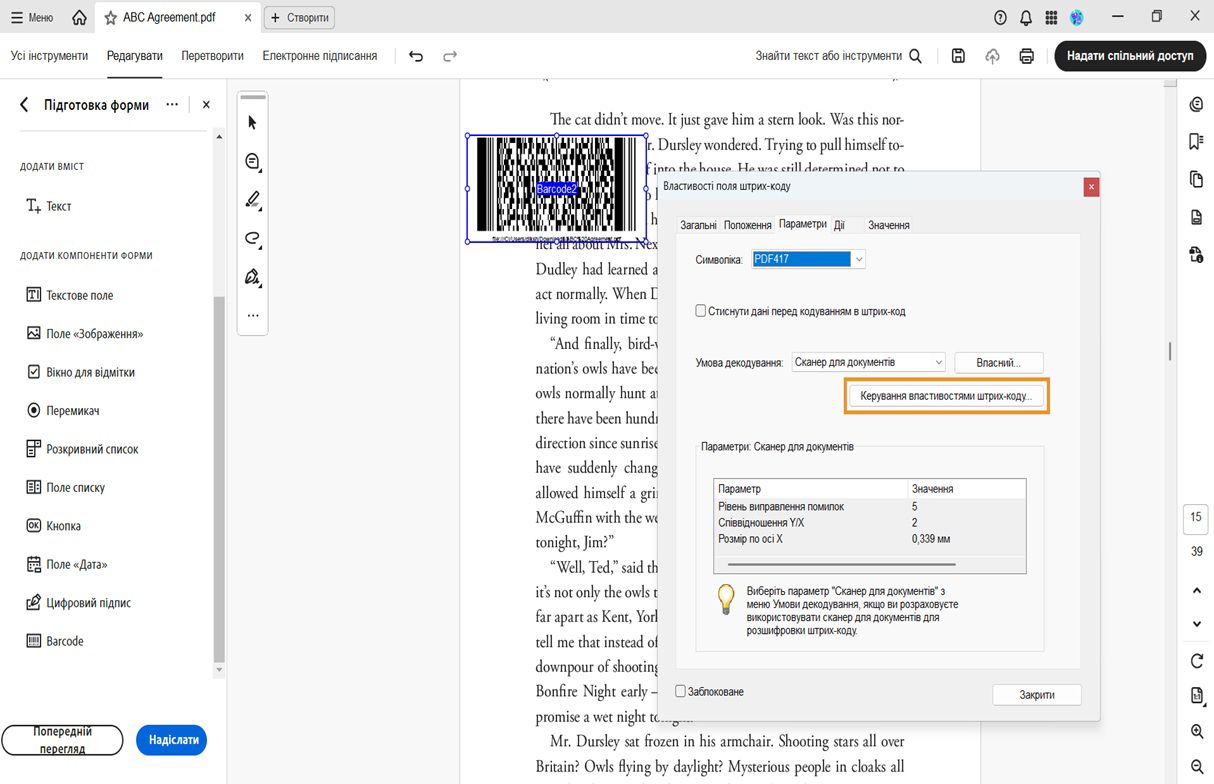Open the Меню hamburger menu
This screenshot has width=1214, height=784.
(x=32, y=18)
